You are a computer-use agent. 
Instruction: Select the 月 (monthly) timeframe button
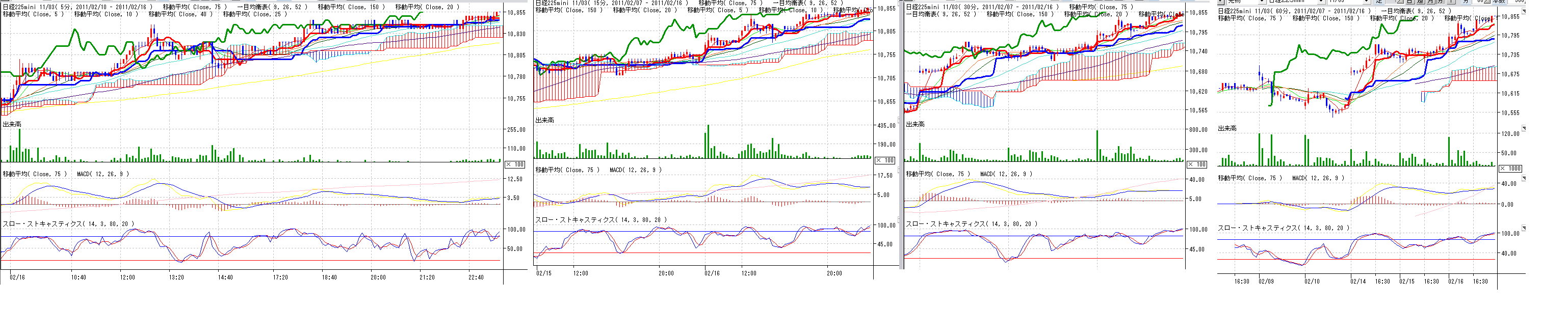(x=1430, y=2)
